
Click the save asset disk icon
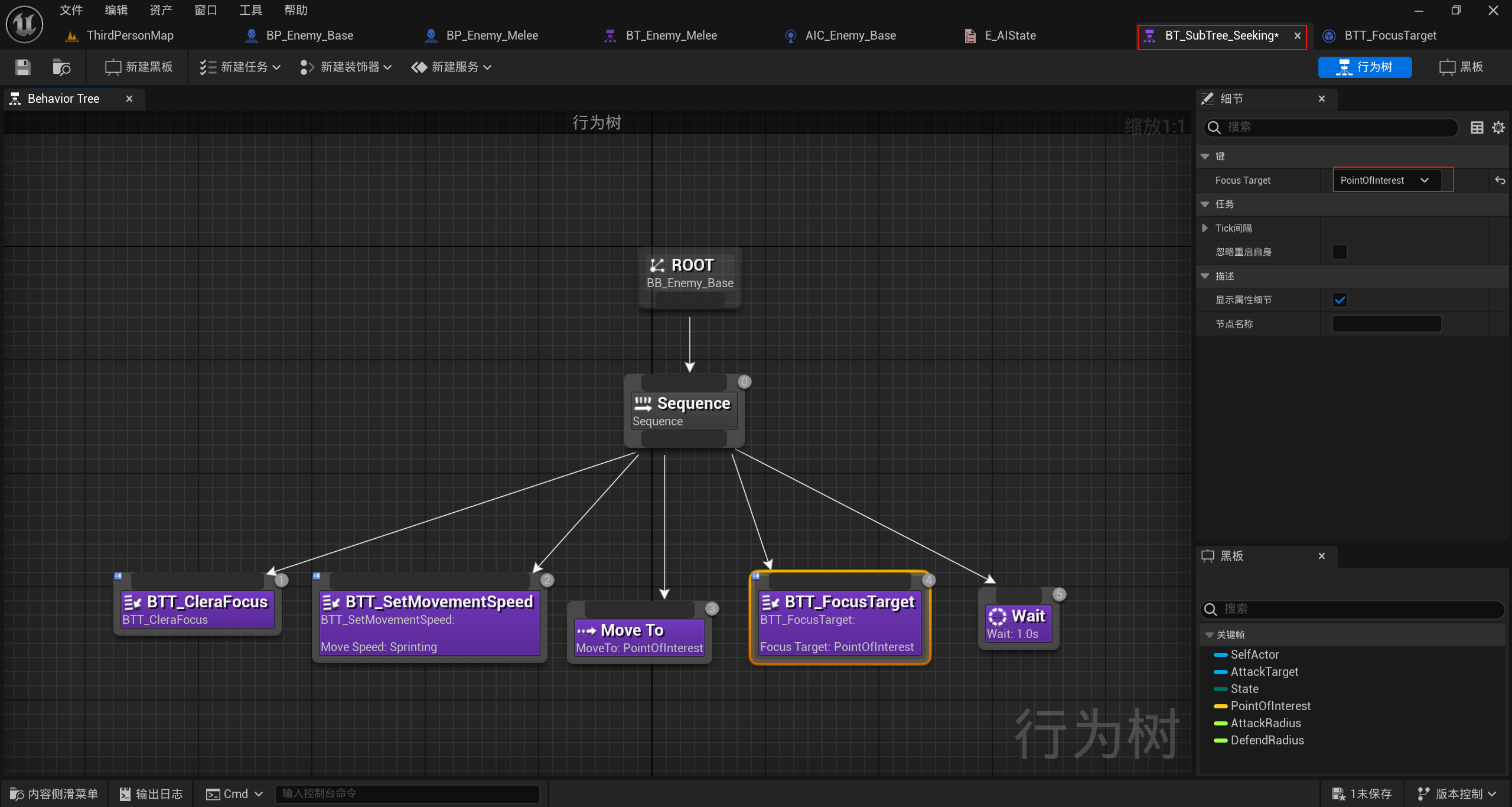pyautogui.click(x=23, y=67)
